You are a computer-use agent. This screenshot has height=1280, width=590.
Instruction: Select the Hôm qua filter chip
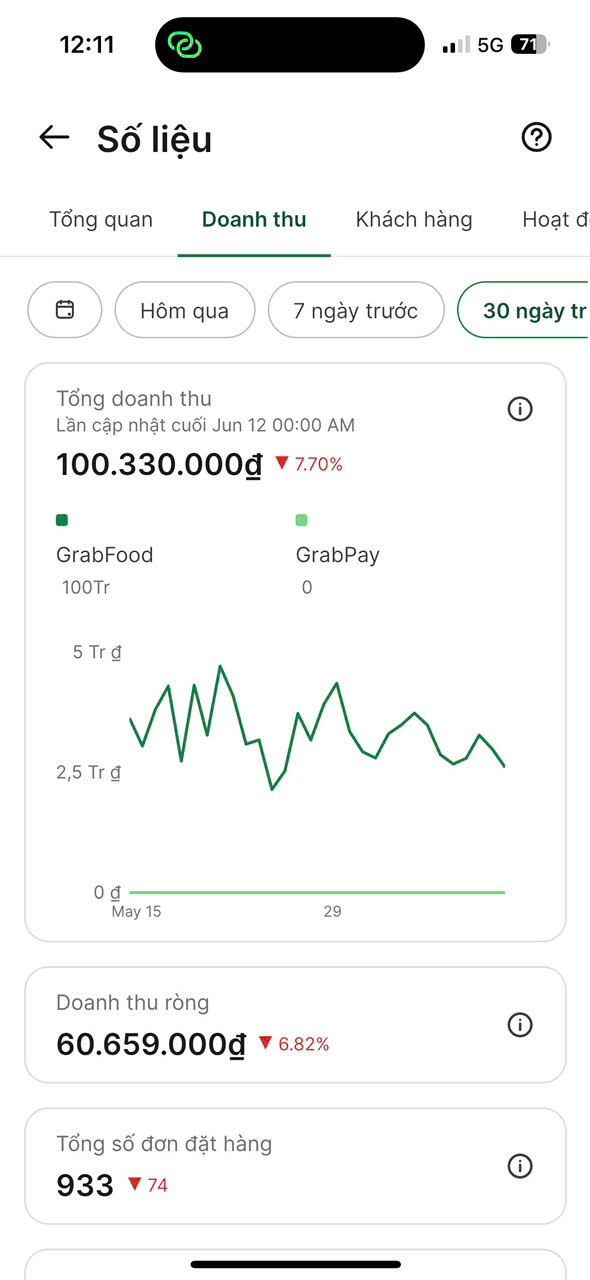pos(185,310)
